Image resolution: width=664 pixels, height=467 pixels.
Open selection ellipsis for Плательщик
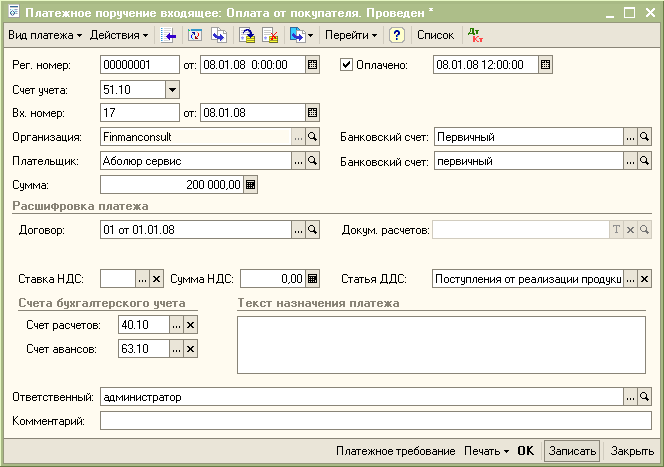[x=299, y=161]
